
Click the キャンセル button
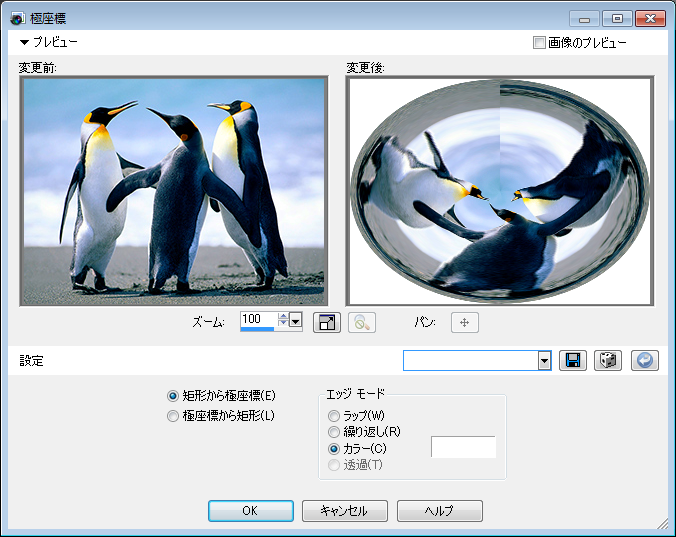tap(344, 511)
